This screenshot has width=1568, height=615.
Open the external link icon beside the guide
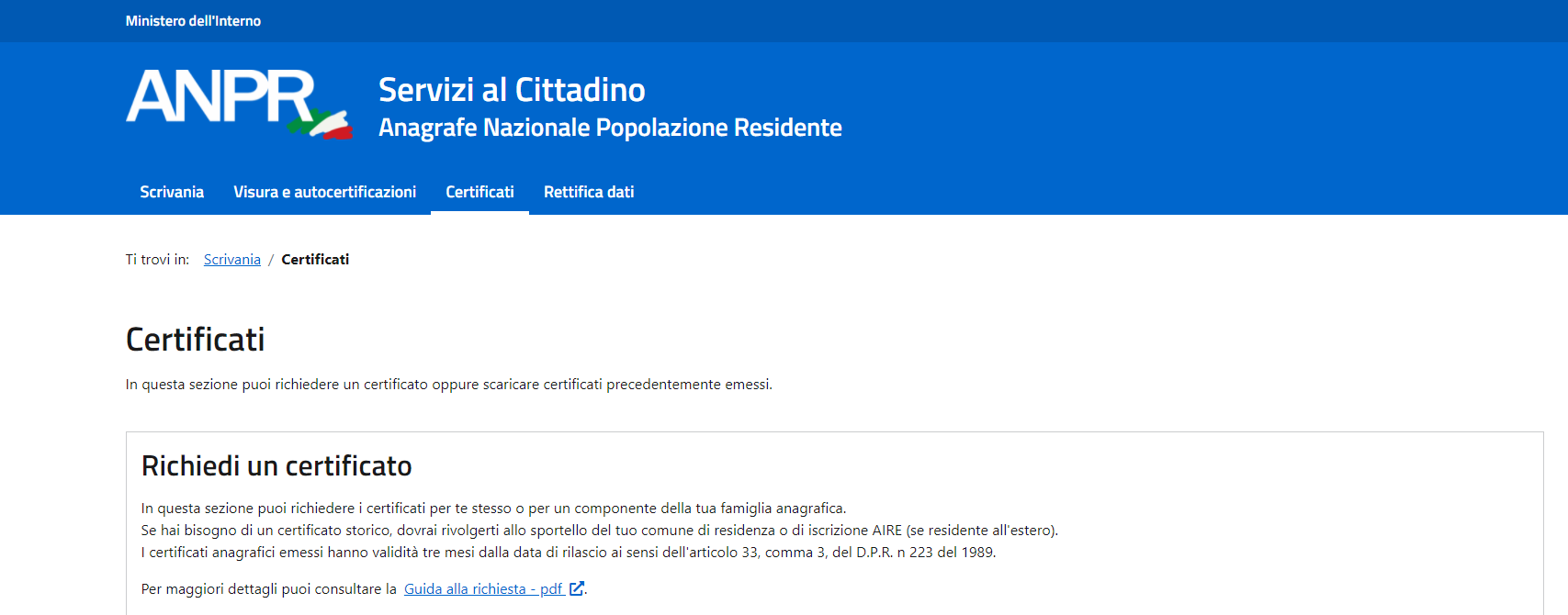576,589
